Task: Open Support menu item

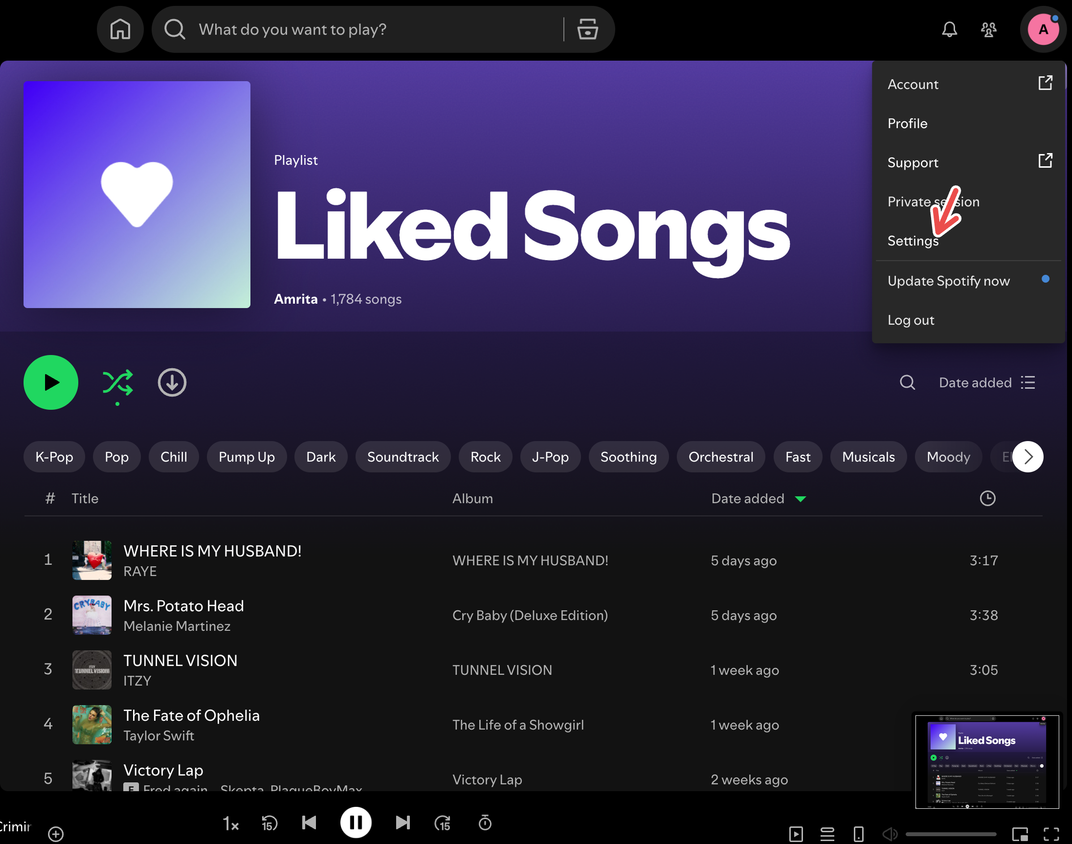Action: [x=968, y=162]
